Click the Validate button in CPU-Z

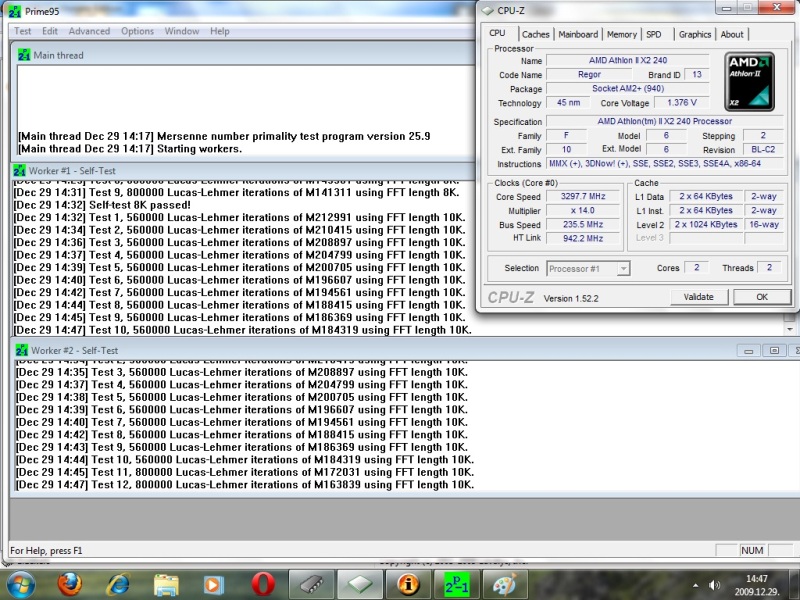coord(698,297)
